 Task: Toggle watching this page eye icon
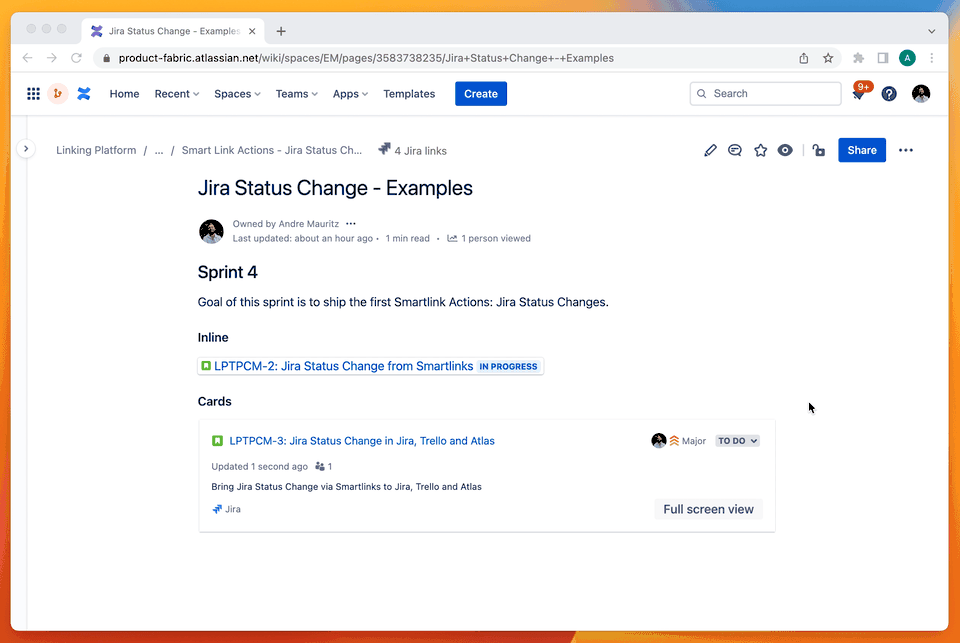pyautogui.click(x=785, y=150)
